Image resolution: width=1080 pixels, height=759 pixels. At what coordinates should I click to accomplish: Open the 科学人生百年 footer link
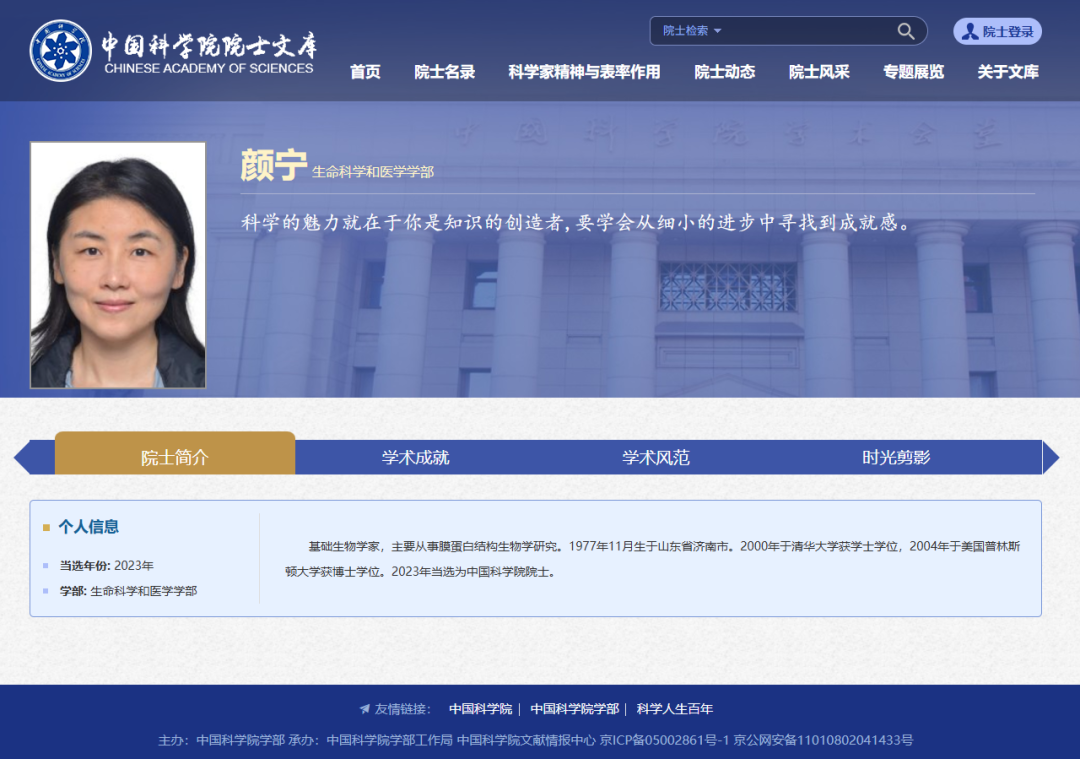click(x=674, y=709)
